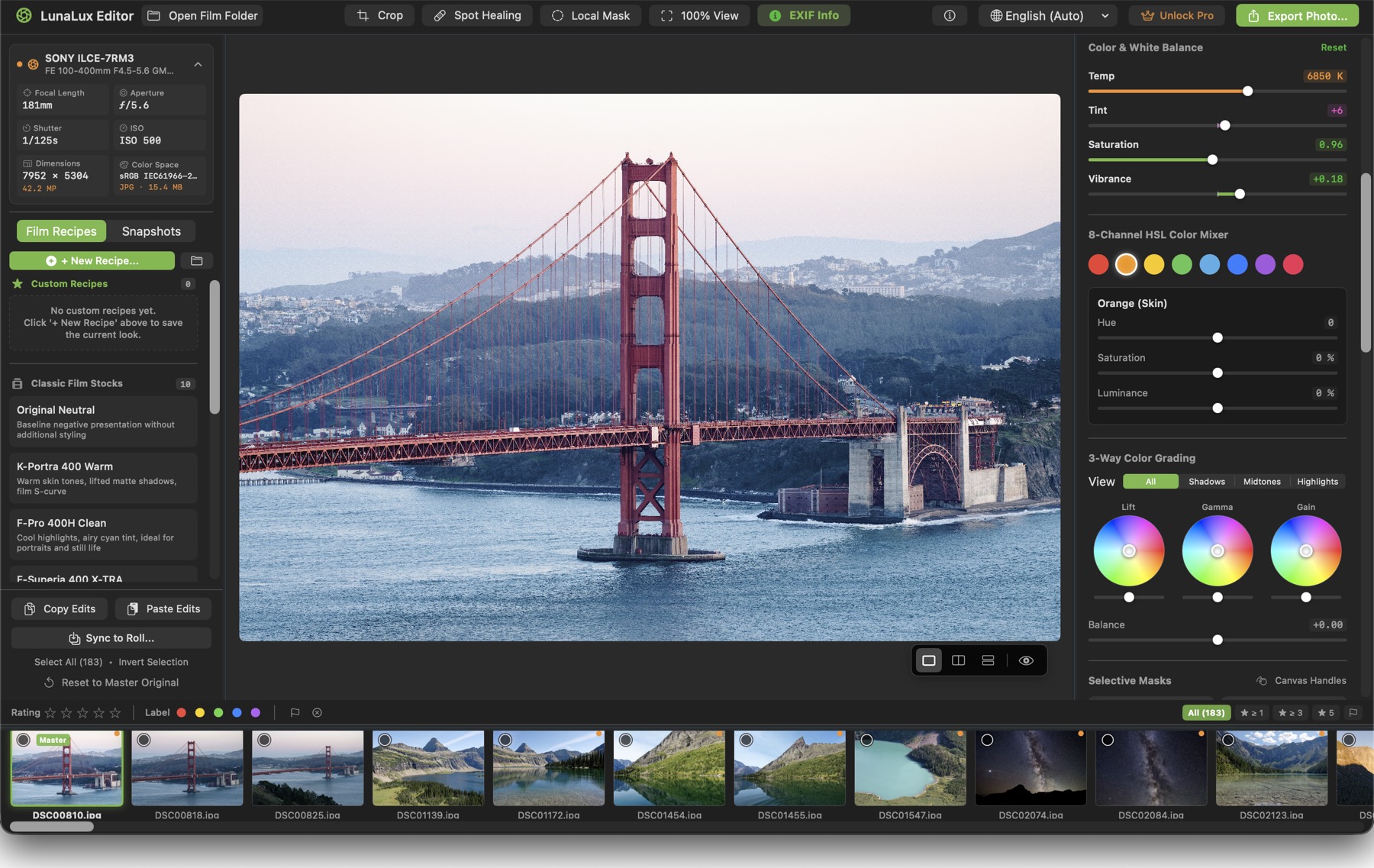
Task: Activate the Spot Healing tool
Action: tap(477, 15)
